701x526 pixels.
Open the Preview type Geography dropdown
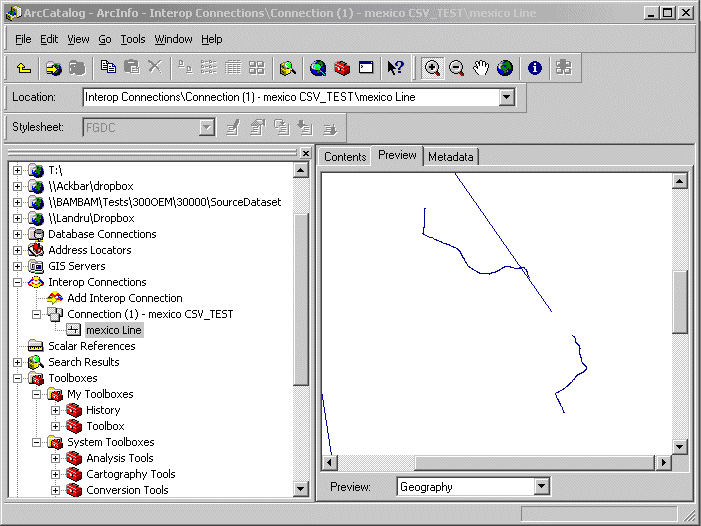point(541,487)
